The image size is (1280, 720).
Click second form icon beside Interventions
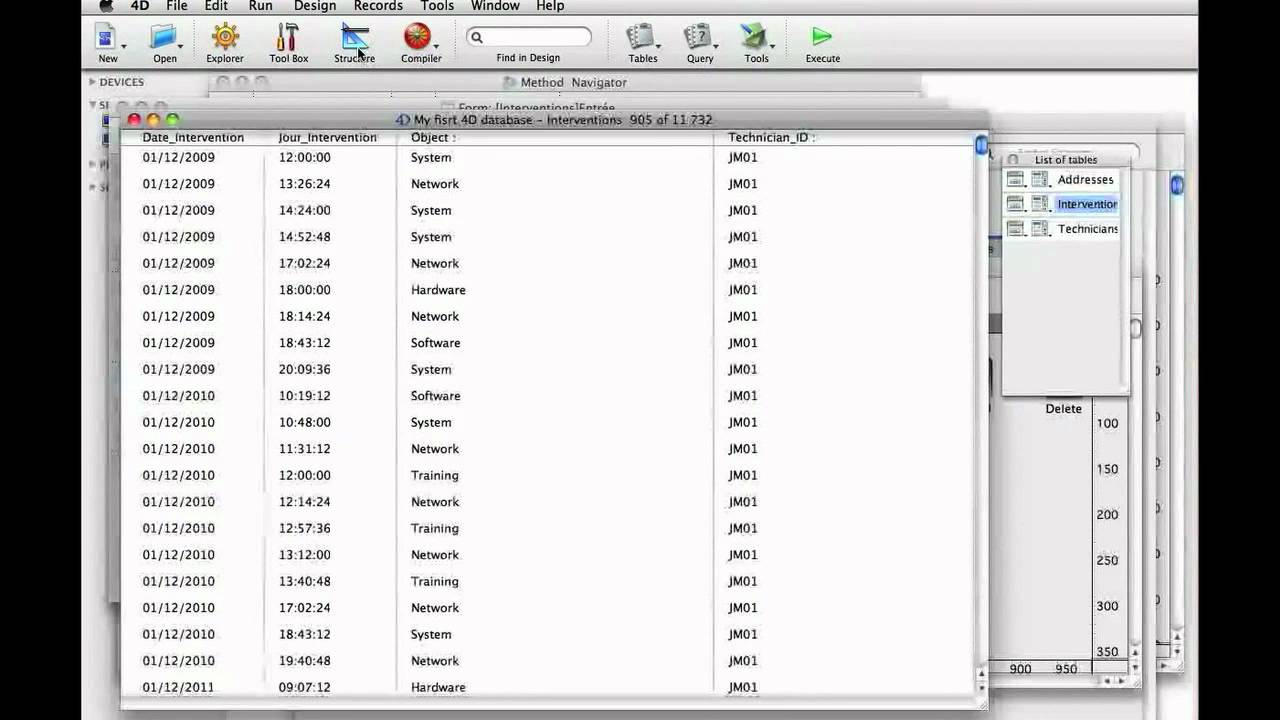pos(1040,204)
